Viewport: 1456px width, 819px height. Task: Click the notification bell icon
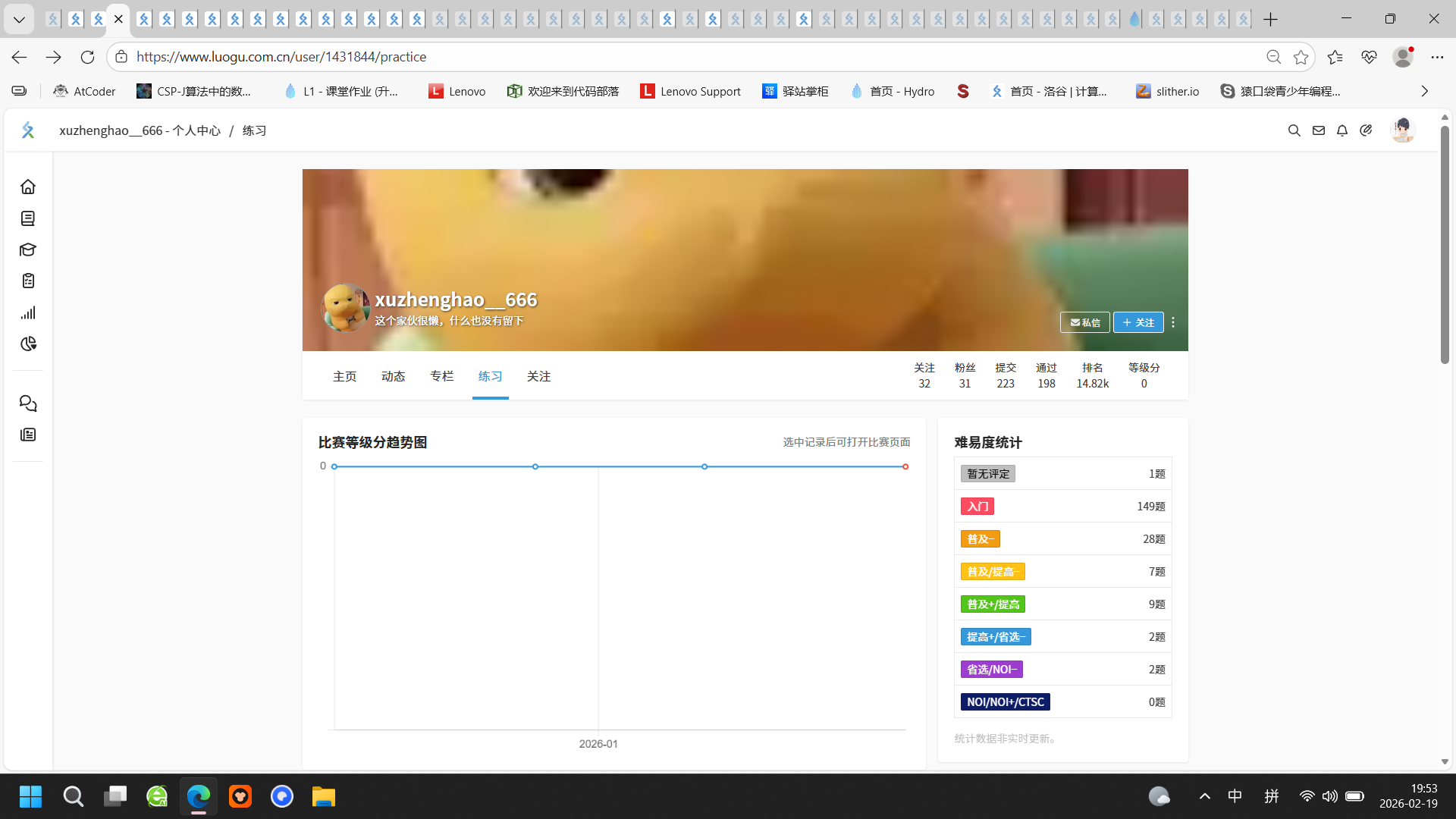click(x=1342, y=130)
